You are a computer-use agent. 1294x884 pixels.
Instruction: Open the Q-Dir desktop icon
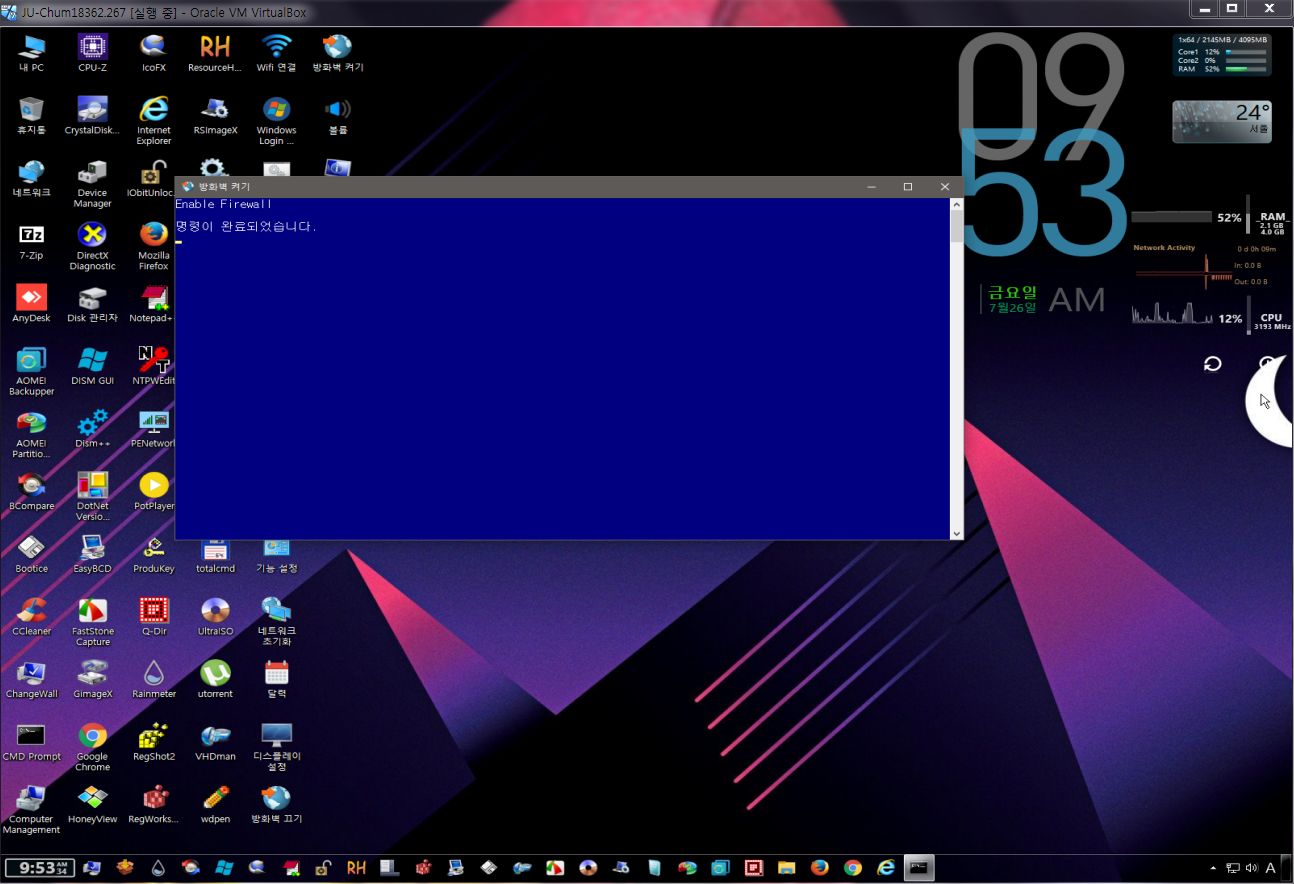153,616
